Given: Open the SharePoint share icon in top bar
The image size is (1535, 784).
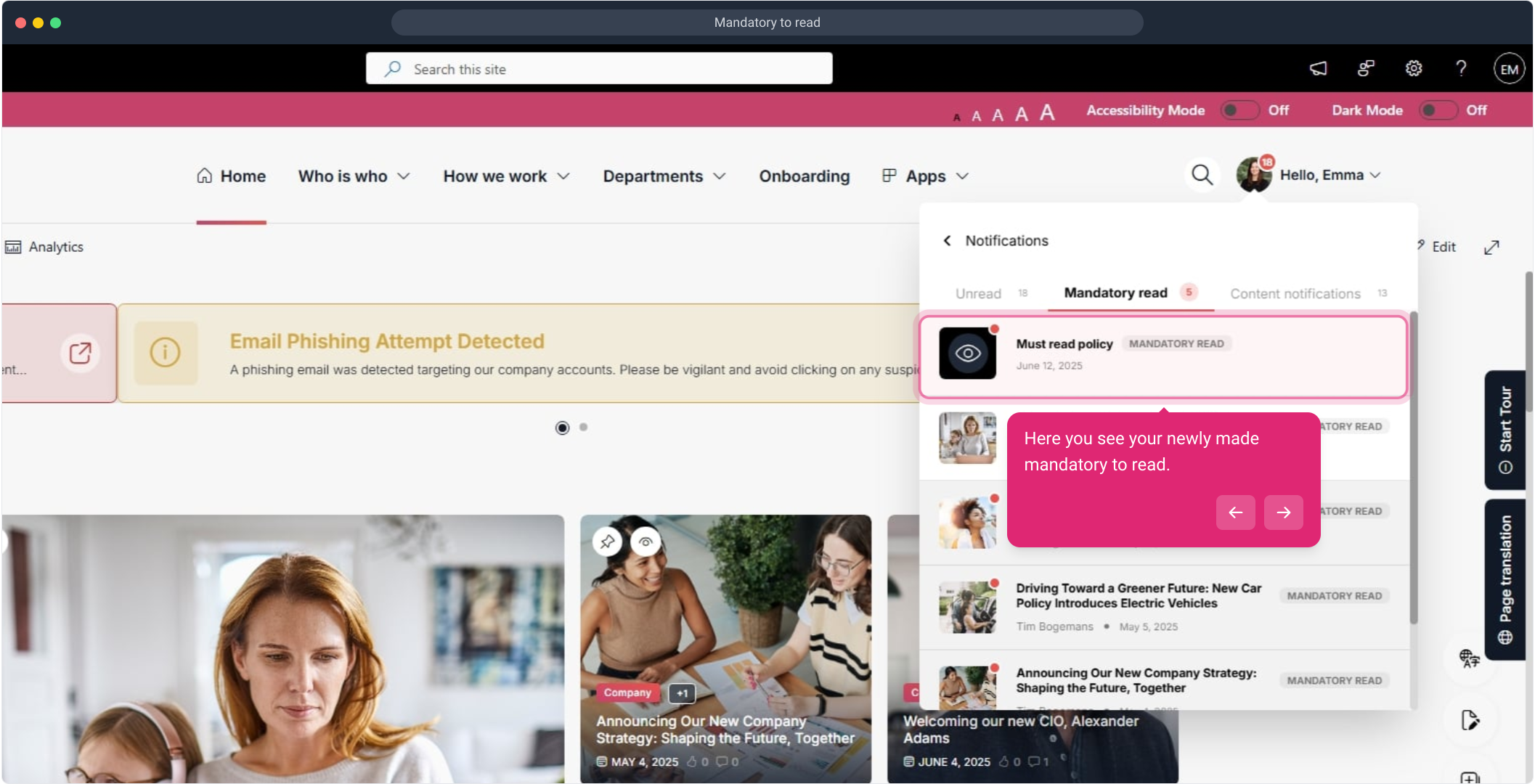Looking at the screenshot, I should pos(1366,68).
